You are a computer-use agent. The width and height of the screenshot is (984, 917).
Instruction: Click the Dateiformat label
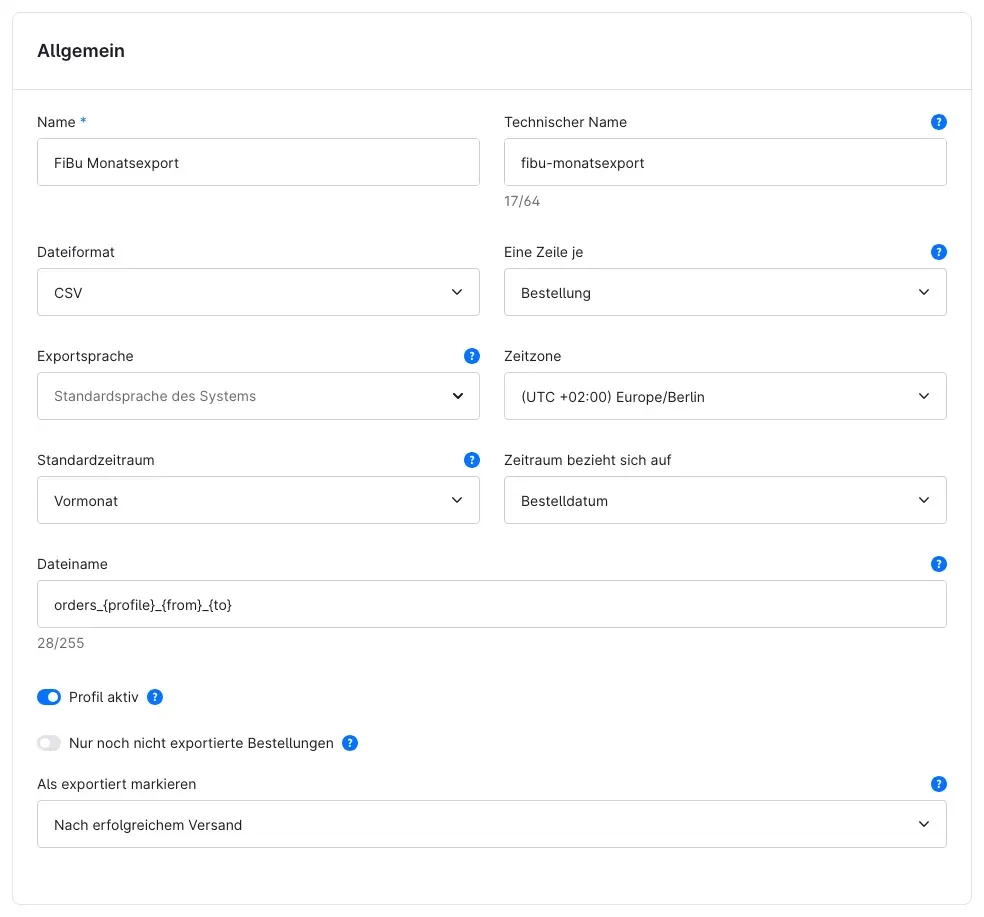pos(75,252)
